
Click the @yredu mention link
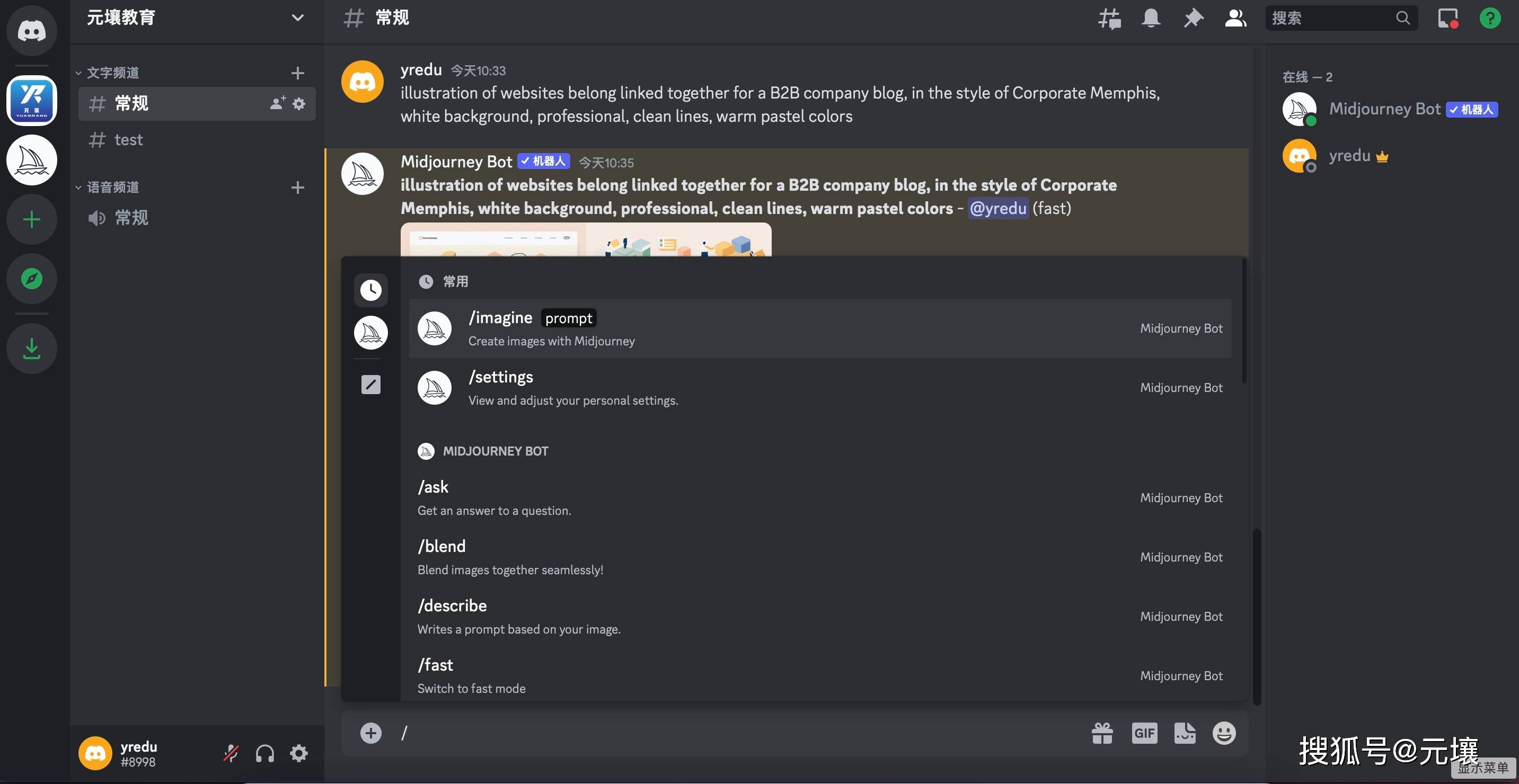click(x=997, y=208)
